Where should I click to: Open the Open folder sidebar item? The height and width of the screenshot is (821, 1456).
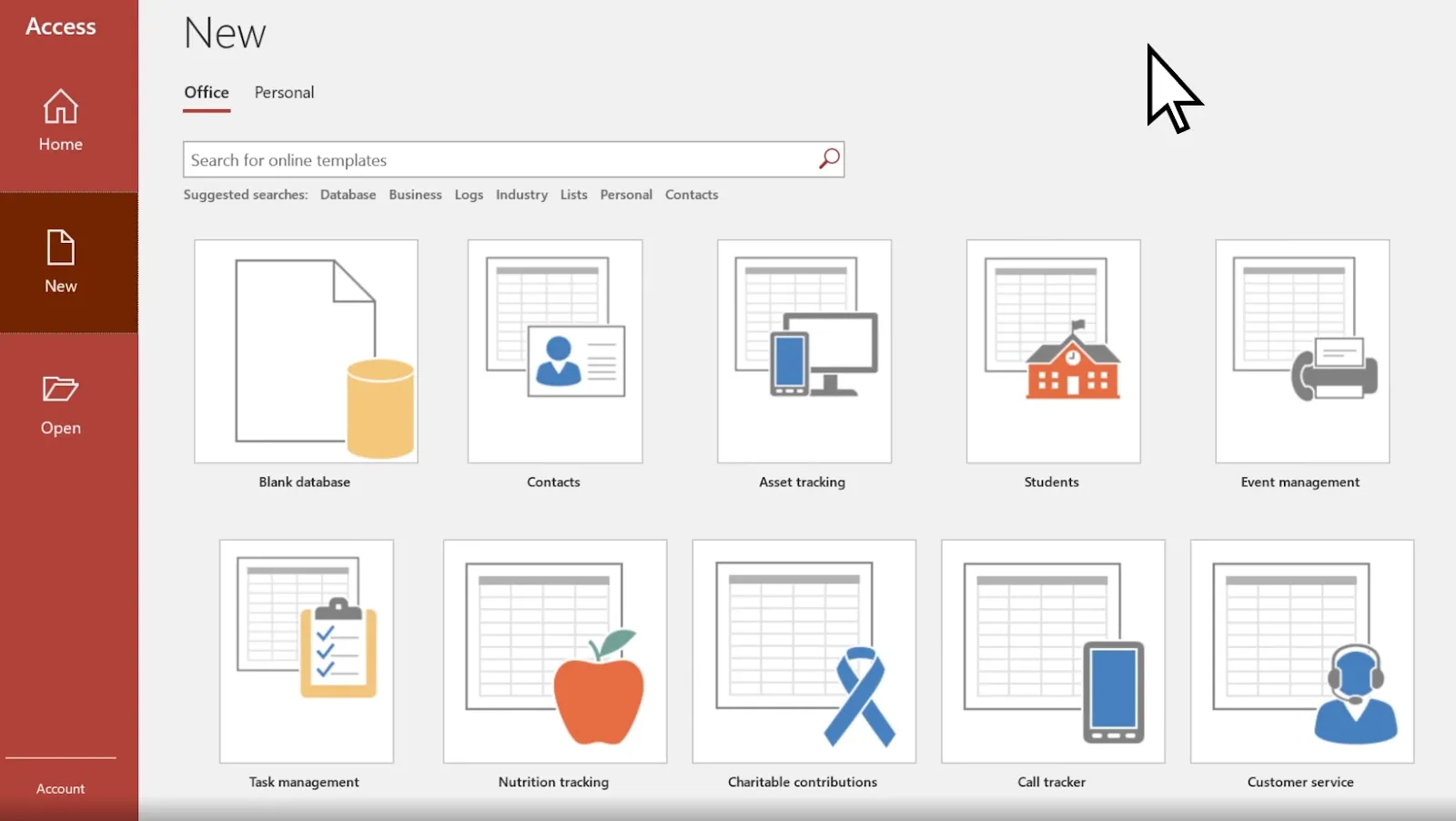pos(60,404)
